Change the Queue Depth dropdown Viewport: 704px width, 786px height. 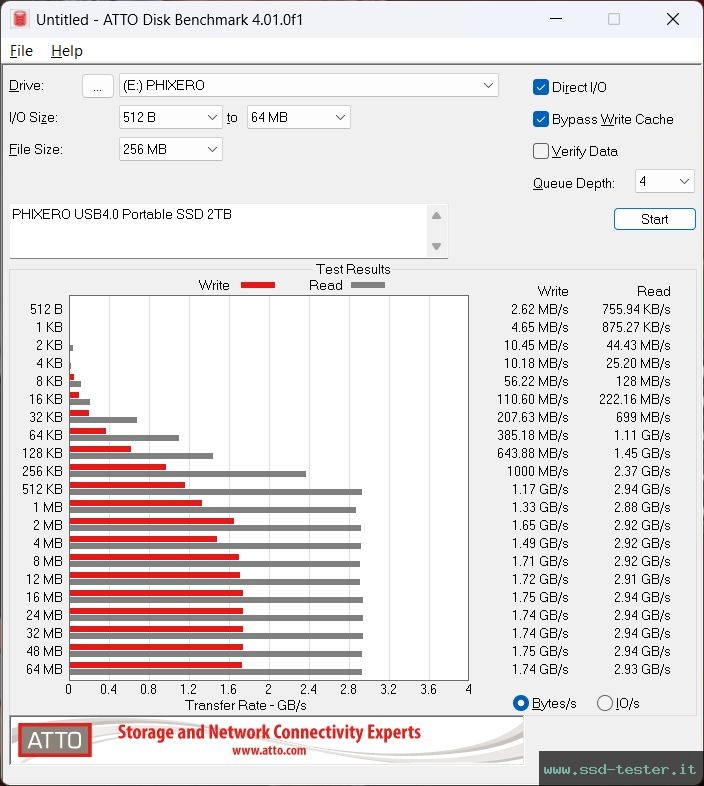(x=664, y=181)
